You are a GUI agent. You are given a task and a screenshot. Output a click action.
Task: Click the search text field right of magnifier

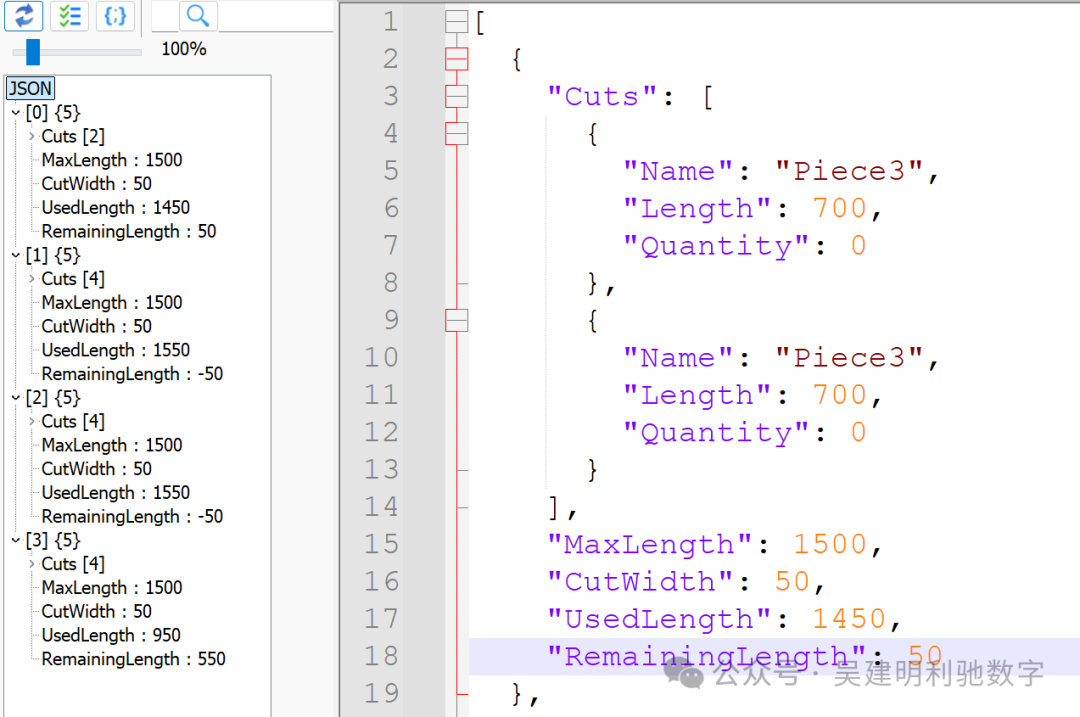275,16
